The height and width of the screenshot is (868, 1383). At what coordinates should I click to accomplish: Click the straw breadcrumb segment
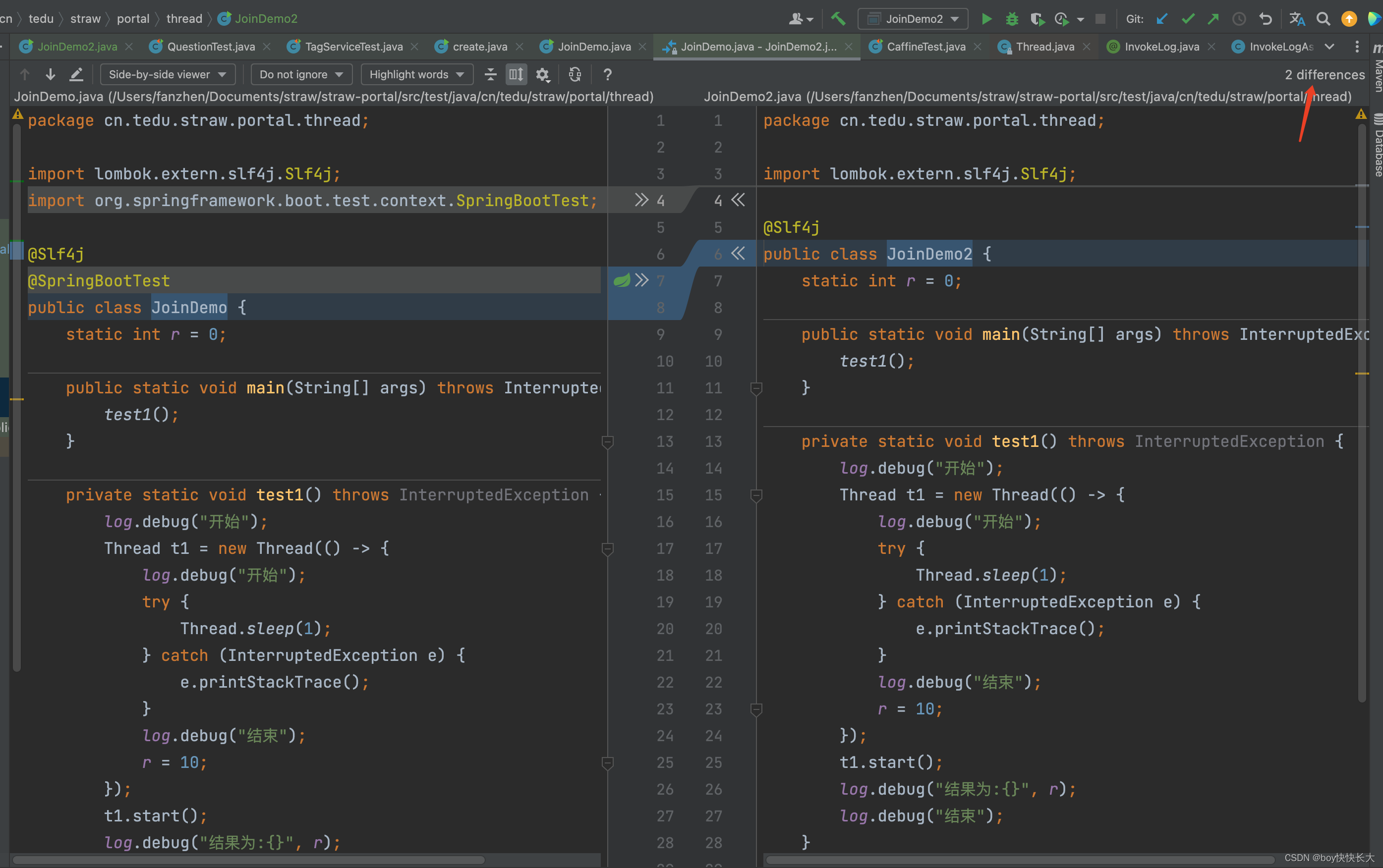(x=86, y=18)
